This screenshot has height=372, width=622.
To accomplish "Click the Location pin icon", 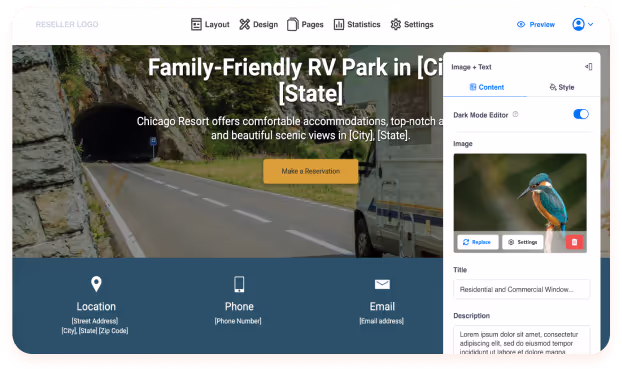I will tap(96, 284).
